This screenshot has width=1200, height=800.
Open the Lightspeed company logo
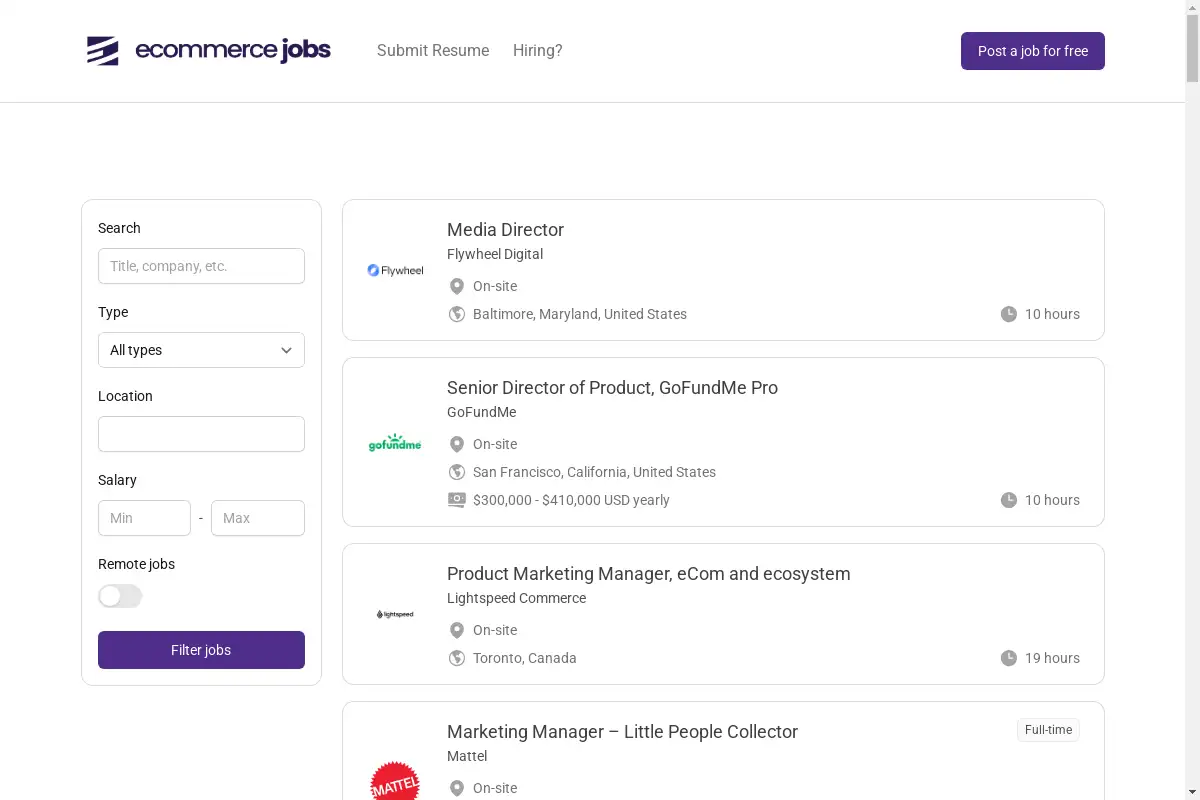tap(395, 614)
